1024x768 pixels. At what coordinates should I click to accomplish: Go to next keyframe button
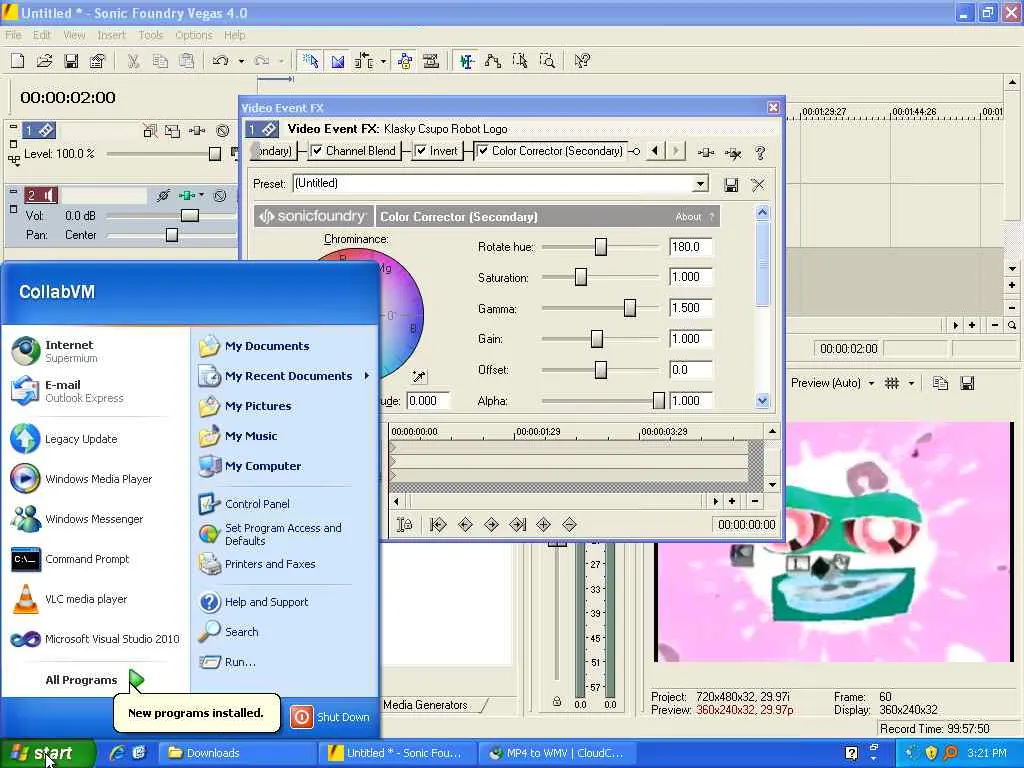491,524
